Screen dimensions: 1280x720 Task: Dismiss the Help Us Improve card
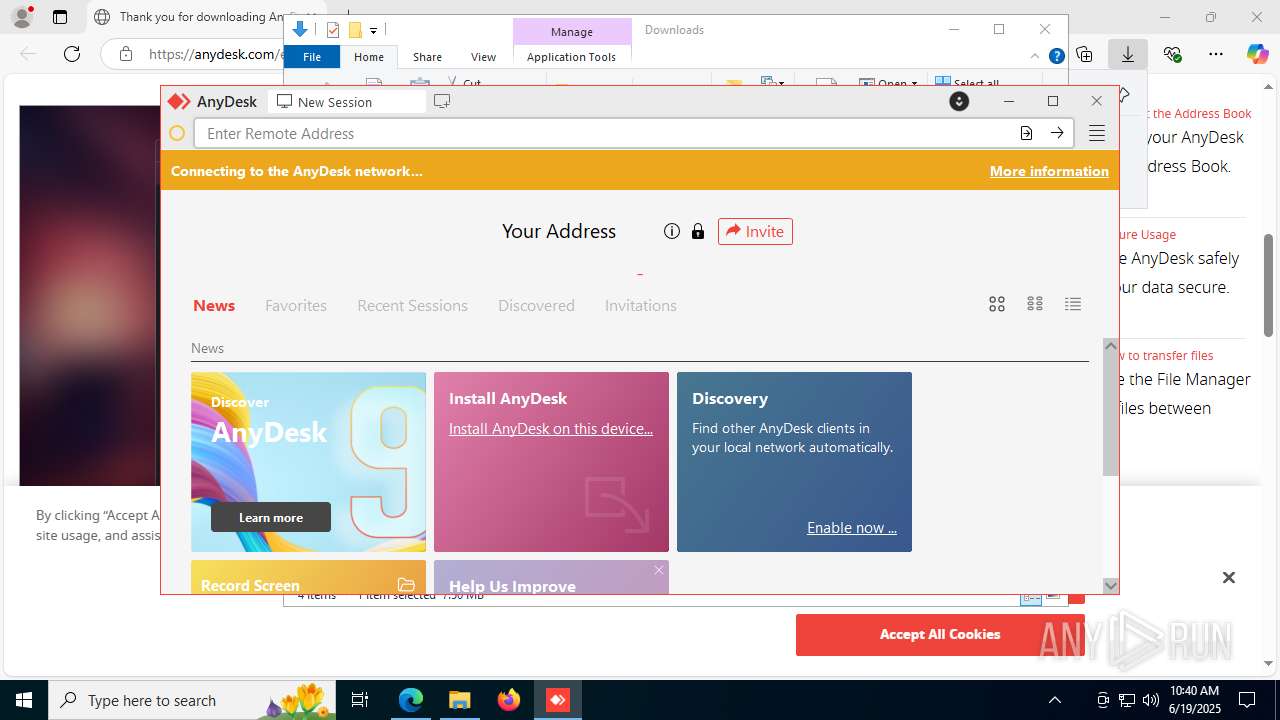coord(658,570)
